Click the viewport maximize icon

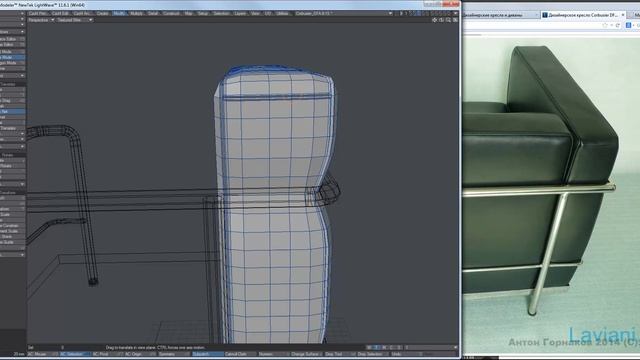pyautogui.click(x=455, y=20)
